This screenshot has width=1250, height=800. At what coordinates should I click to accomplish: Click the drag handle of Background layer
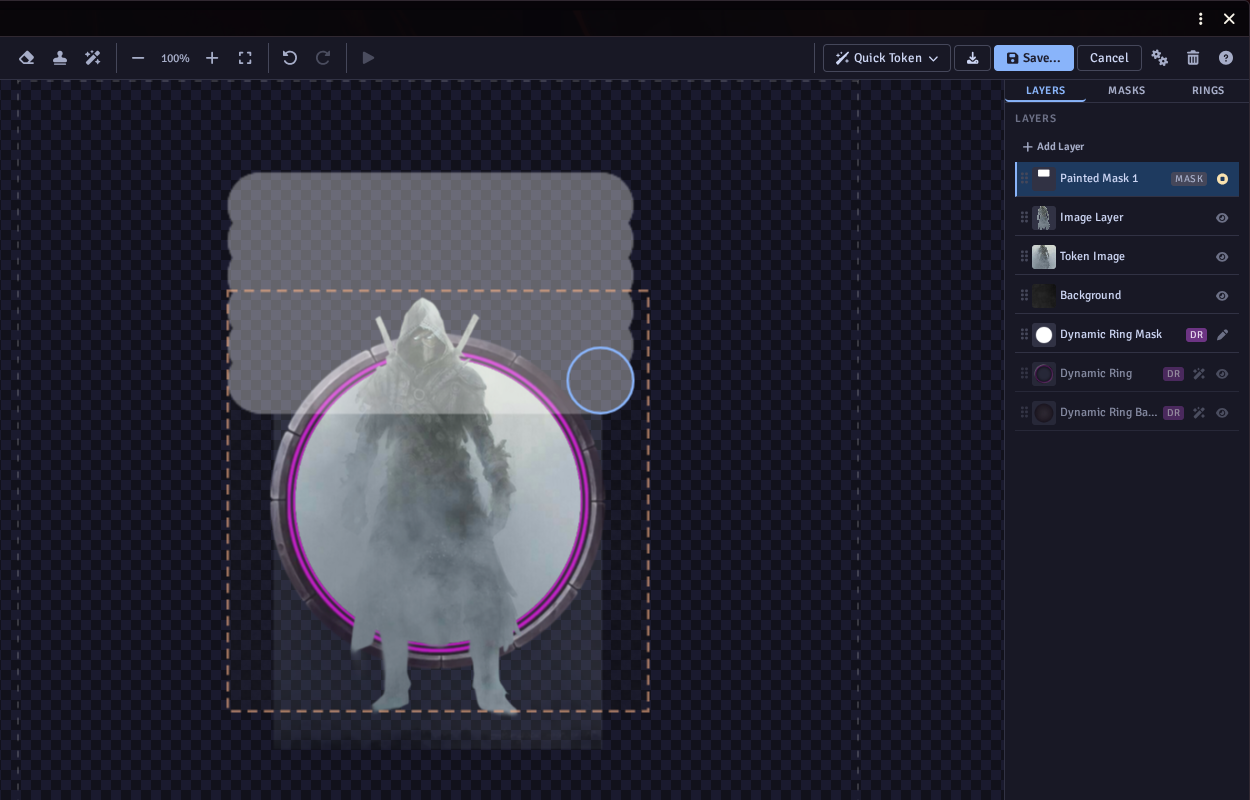pyautogui.click(x=1024, y=296)
